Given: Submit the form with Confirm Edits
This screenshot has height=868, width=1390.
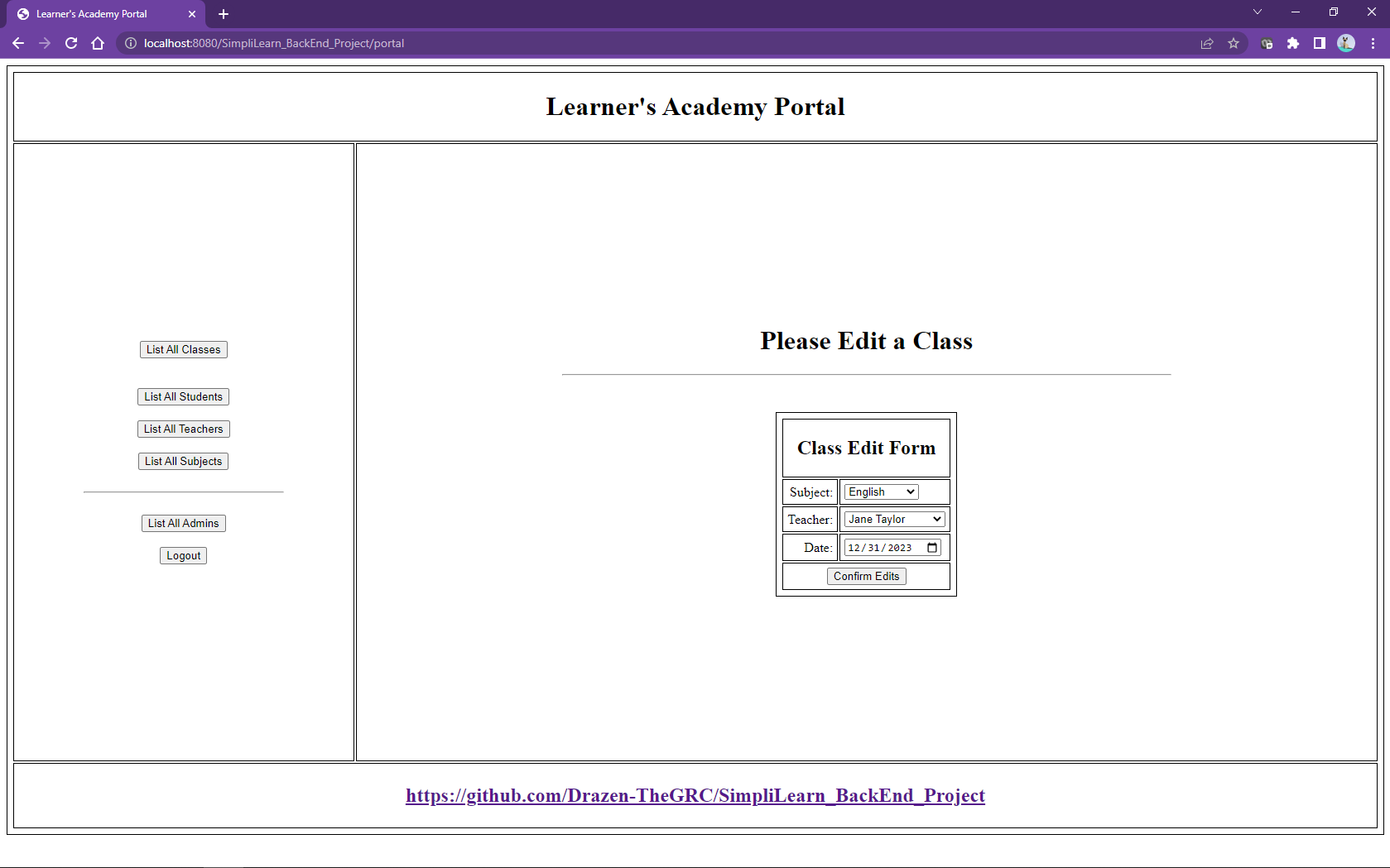Looking at the screenshot, I should [866, 576].
